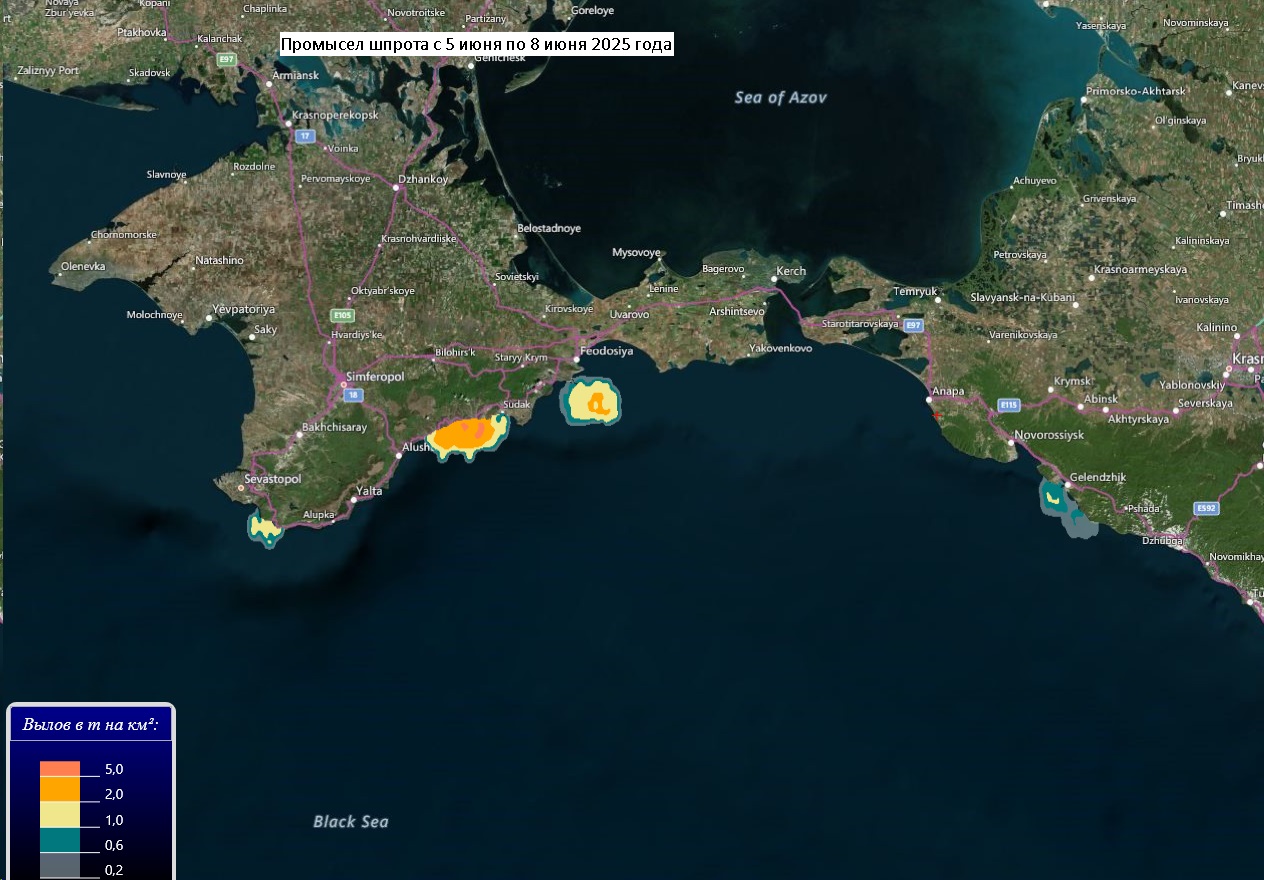
Task: Click the E592 road shield near Pshada
Action: click(1208, 508)
